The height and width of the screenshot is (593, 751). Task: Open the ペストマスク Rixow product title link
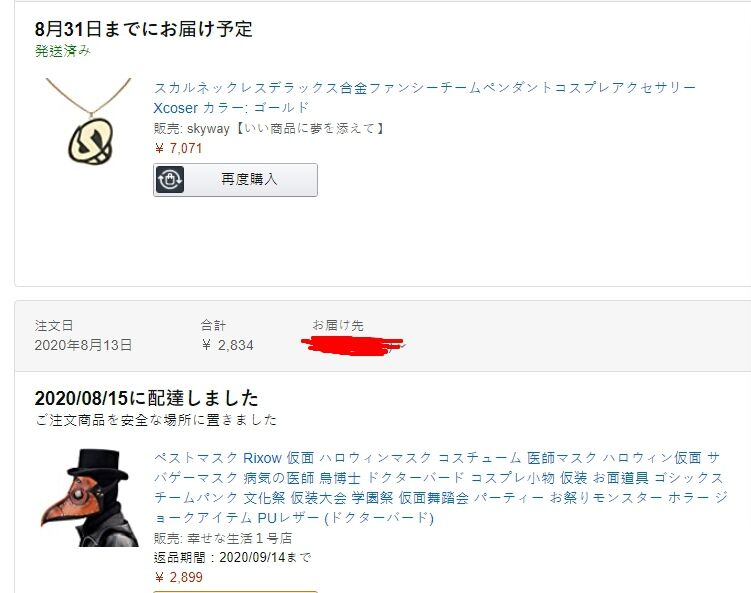click(440, 488)
